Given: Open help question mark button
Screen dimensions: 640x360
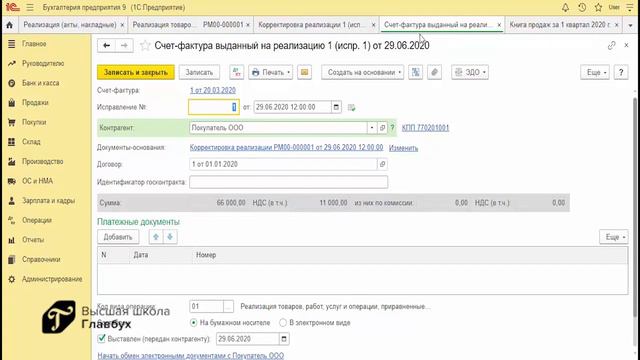Looking at the screenshot, I should coord(621,72).
